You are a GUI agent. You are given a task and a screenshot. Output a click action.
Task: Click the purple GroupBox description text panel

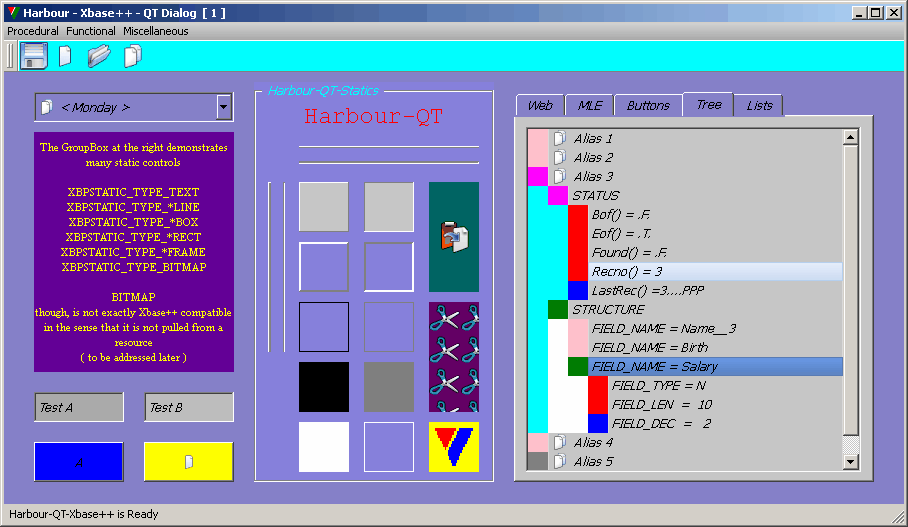pyautogui.click(x=134, y=252)
